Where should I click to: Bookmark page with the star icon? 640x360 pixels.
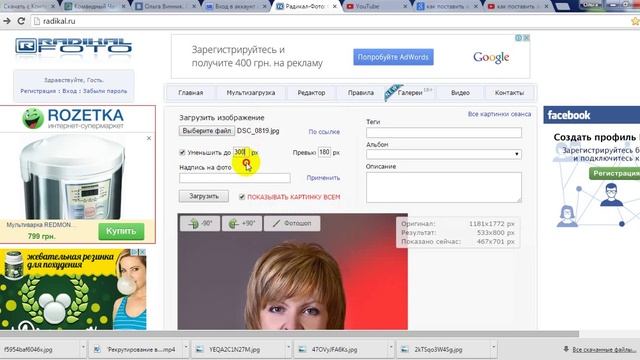click(636, 21)
